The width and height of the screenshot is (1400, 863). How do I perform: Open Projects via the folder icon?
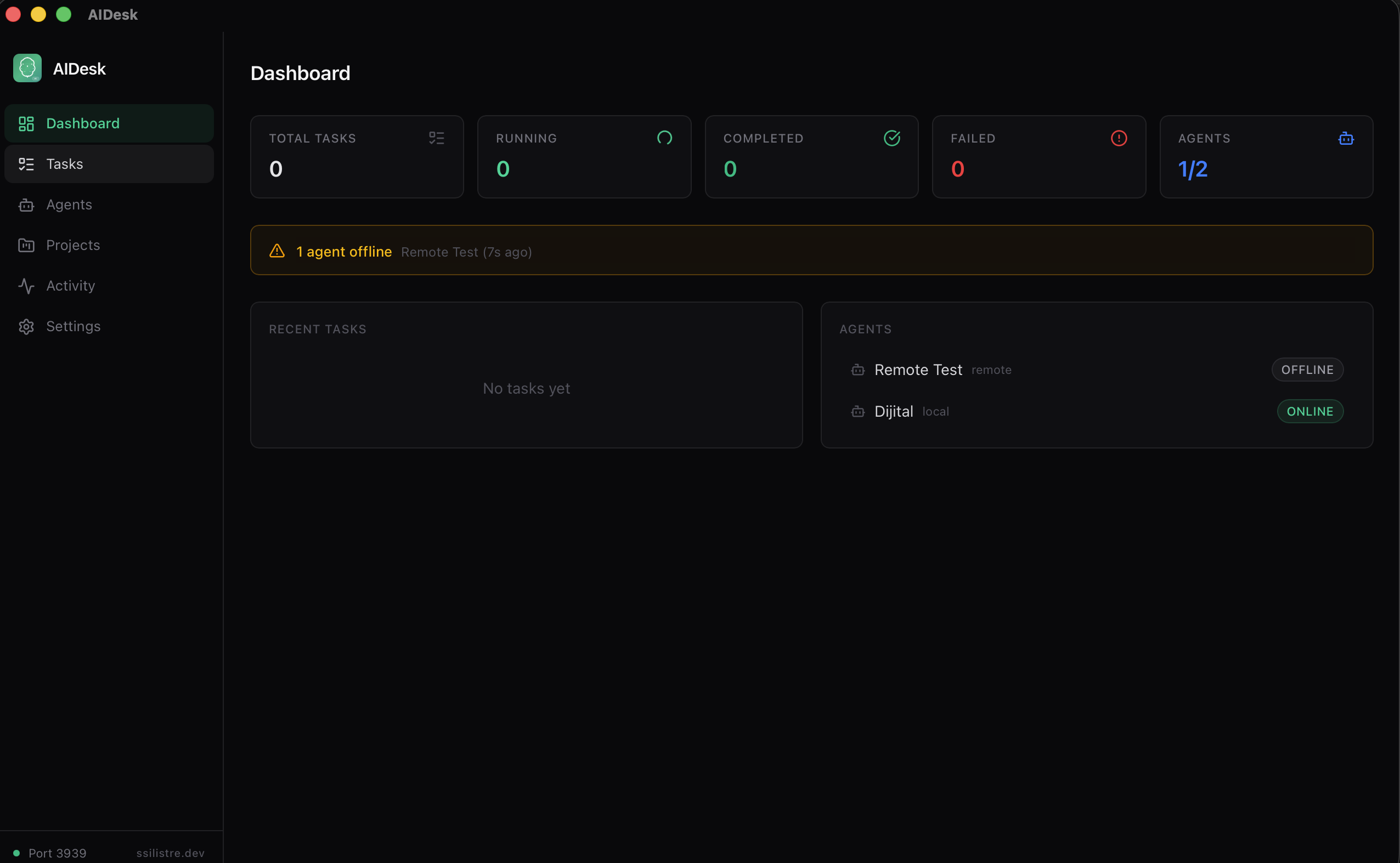[x=26, y=245]
